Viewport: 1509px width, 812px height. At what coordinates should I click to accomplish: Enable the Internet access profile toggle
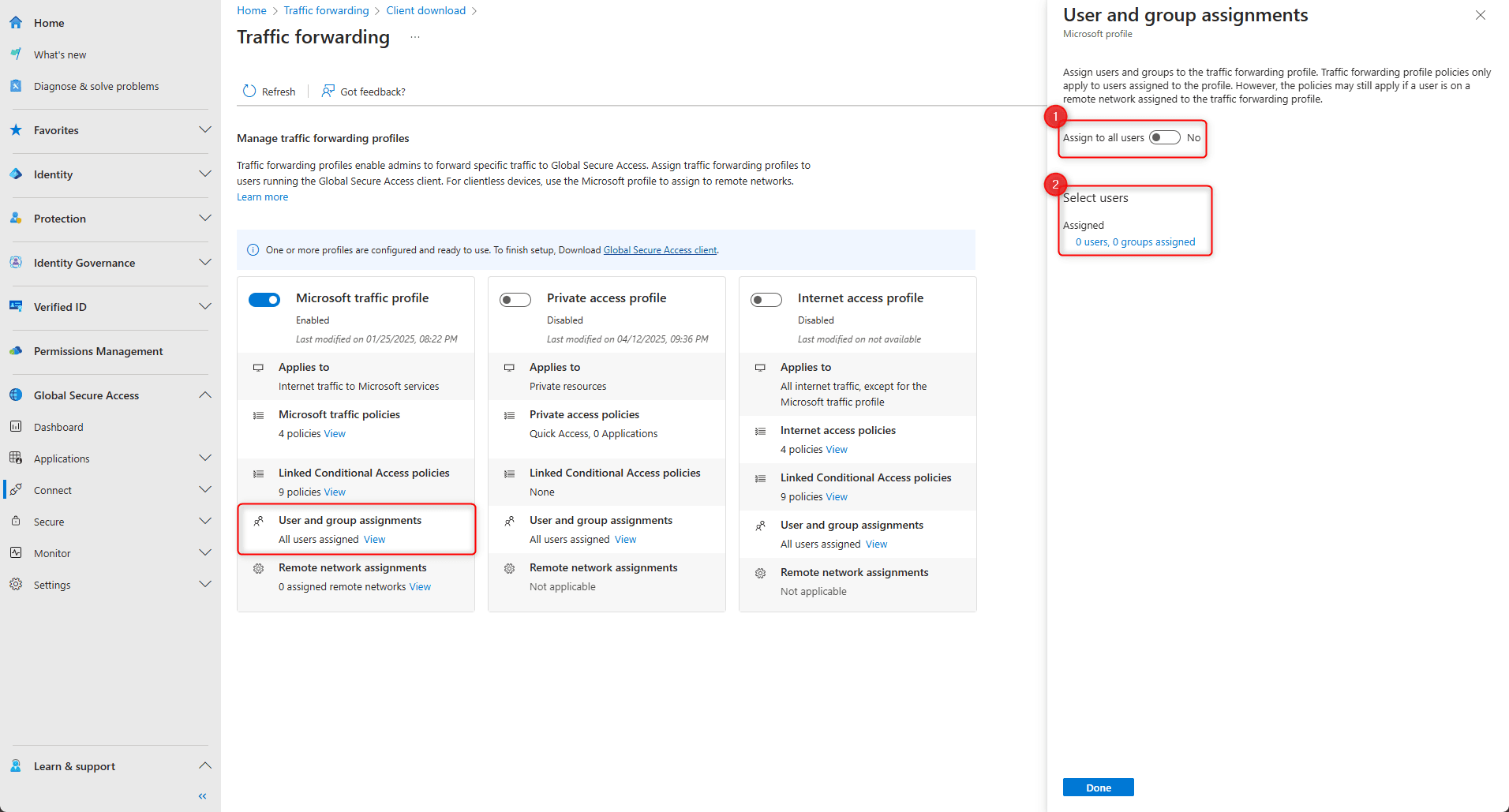tap(766, 300)
